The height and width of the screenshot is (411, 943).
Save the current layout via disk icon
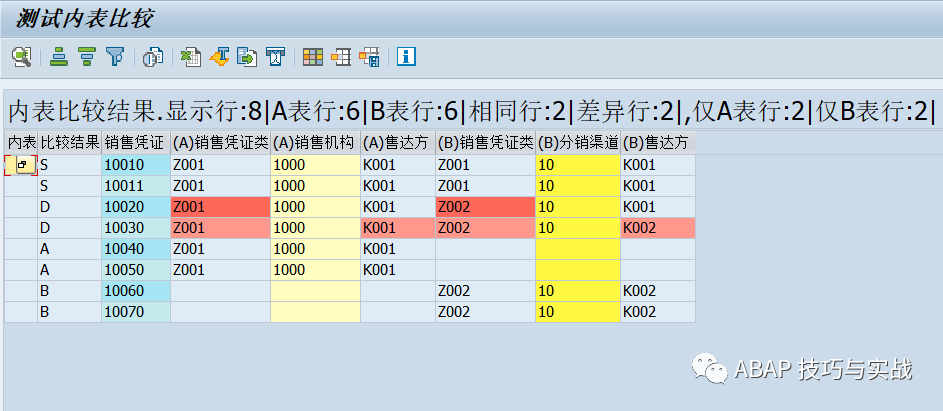pyautogui.click(x=369, y=57)
